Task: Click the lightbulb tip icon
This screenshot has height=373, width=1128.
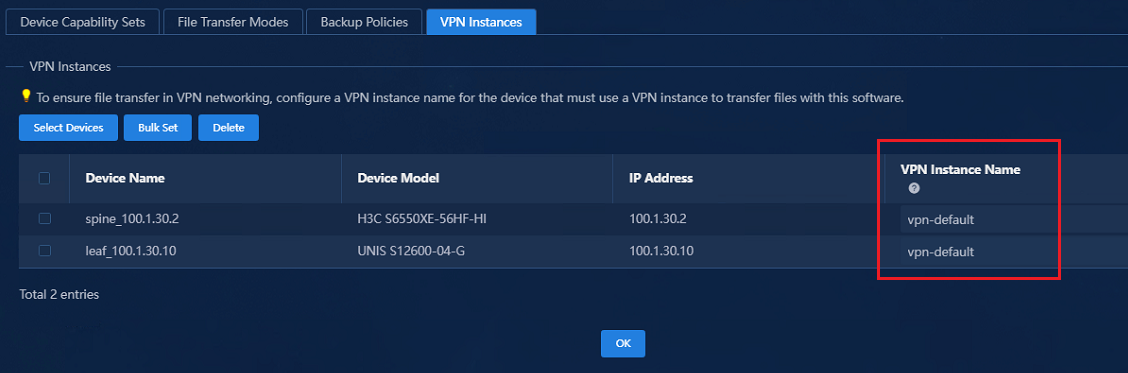Action: pos(26,96)
